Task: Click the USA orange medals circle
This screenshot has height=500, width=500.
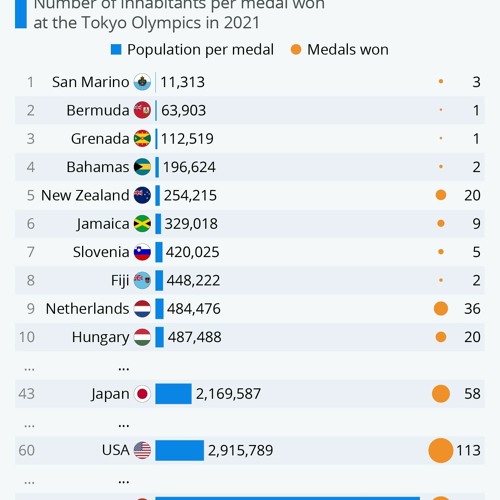Action: coord(441,450)
